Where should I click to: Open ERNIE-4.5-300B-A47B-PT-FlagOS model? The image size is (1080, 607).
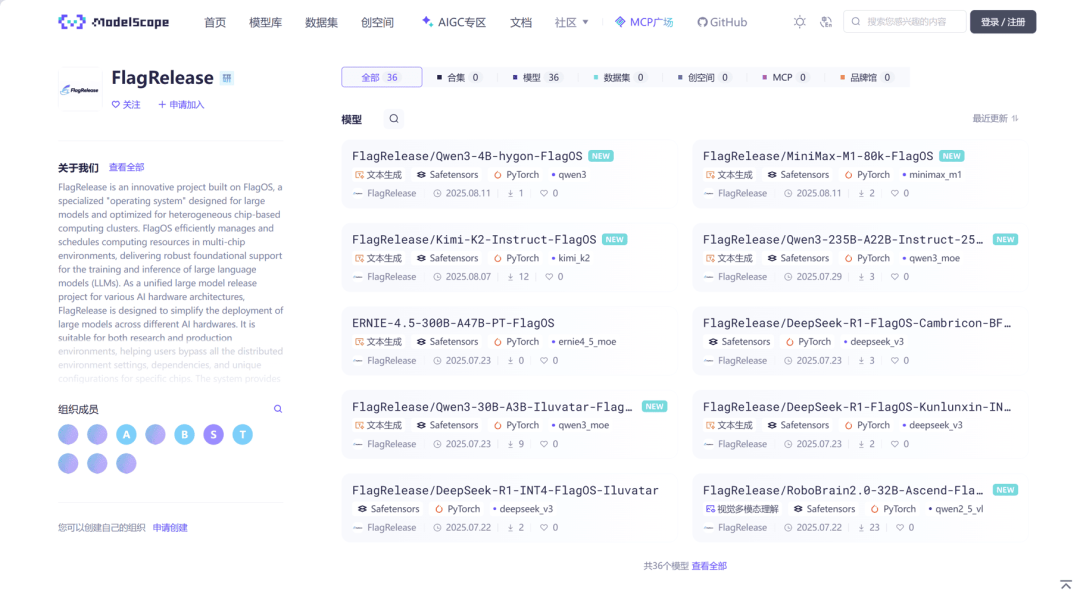click(453, 323)
